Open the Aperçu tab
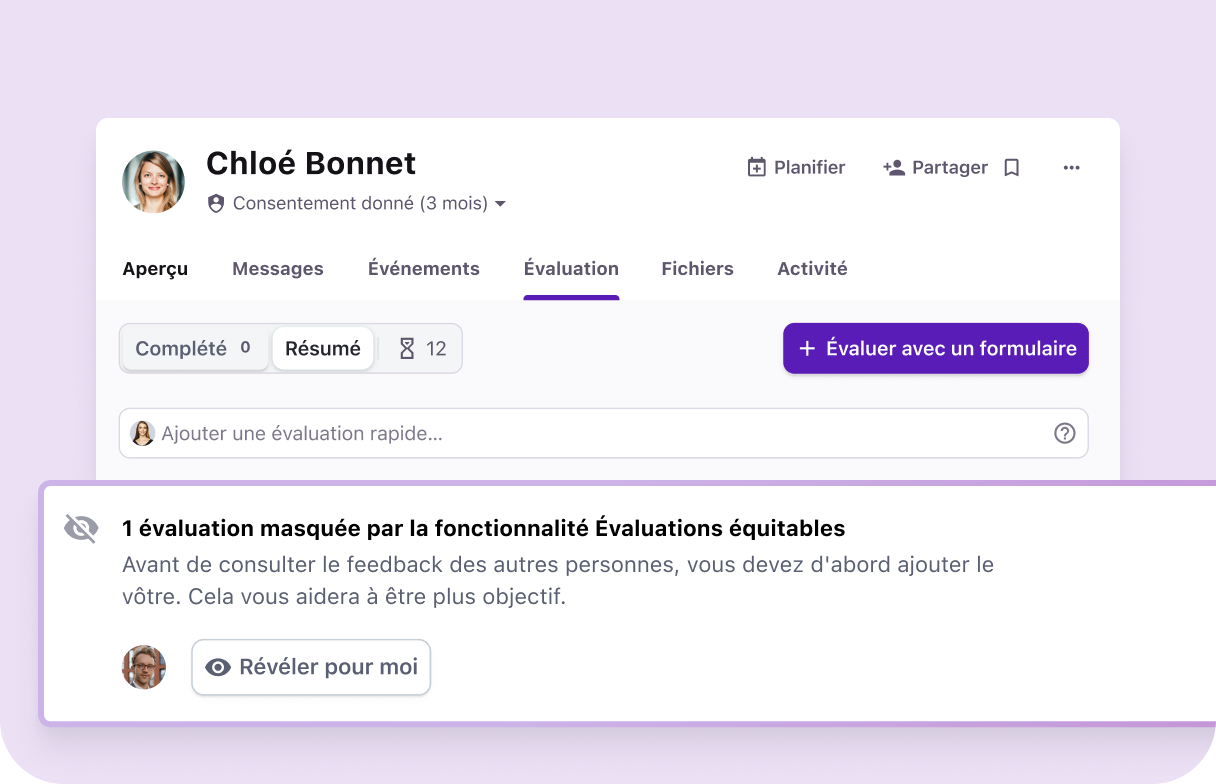The image size is (1216, 784). [x=155, y=269]
